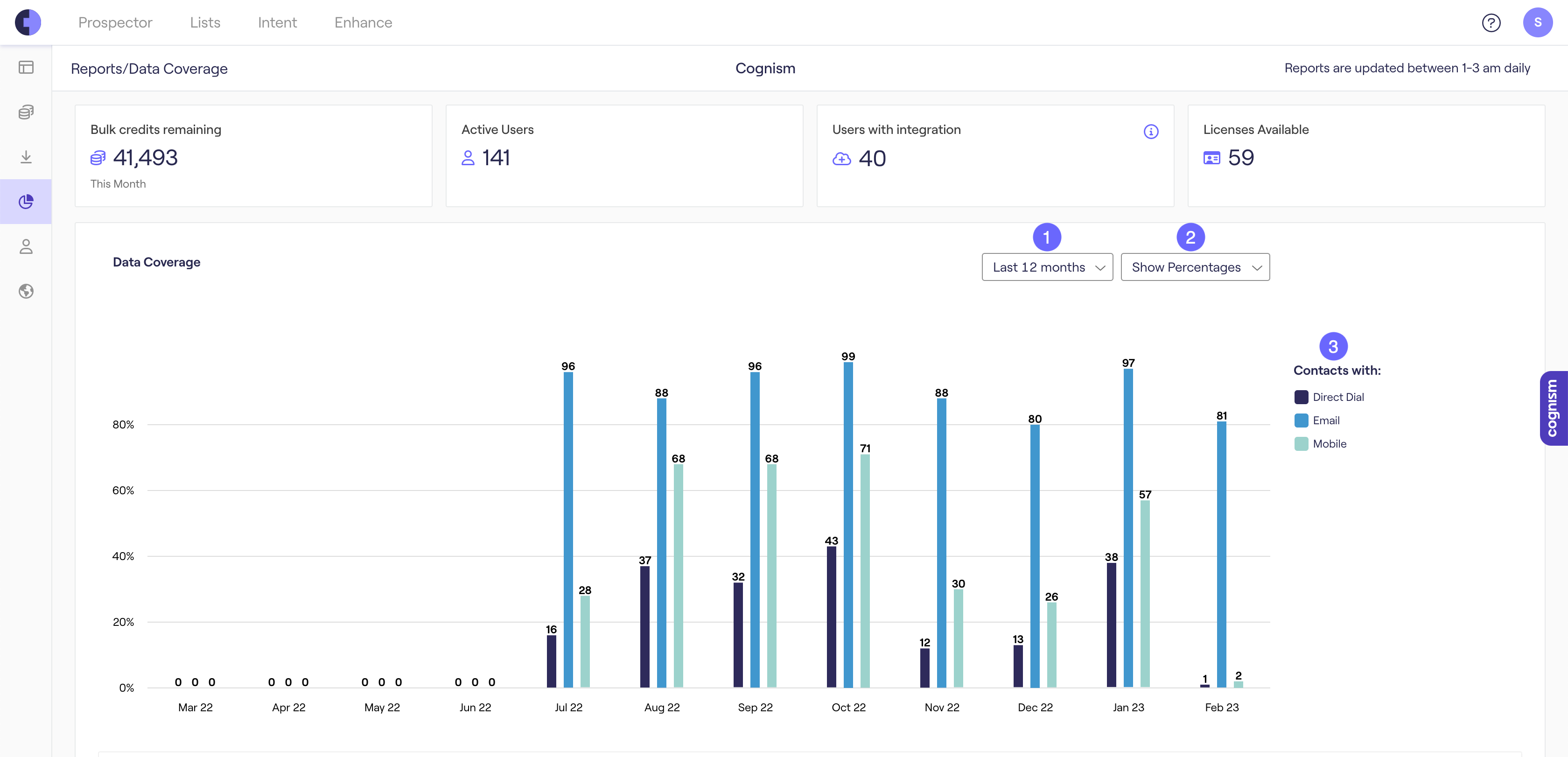Click the Jan 23 Mobile bar showing 57

[x=1144, y=594]
